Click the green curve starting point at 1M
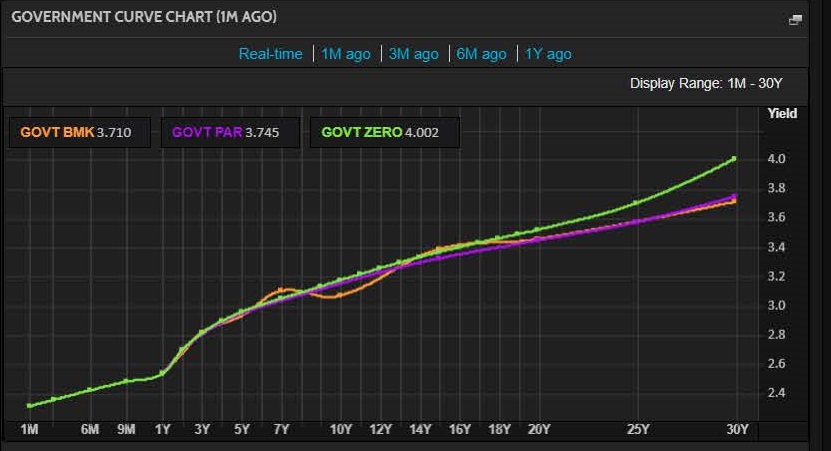This screenshot has width=831, height=451. 29,406
